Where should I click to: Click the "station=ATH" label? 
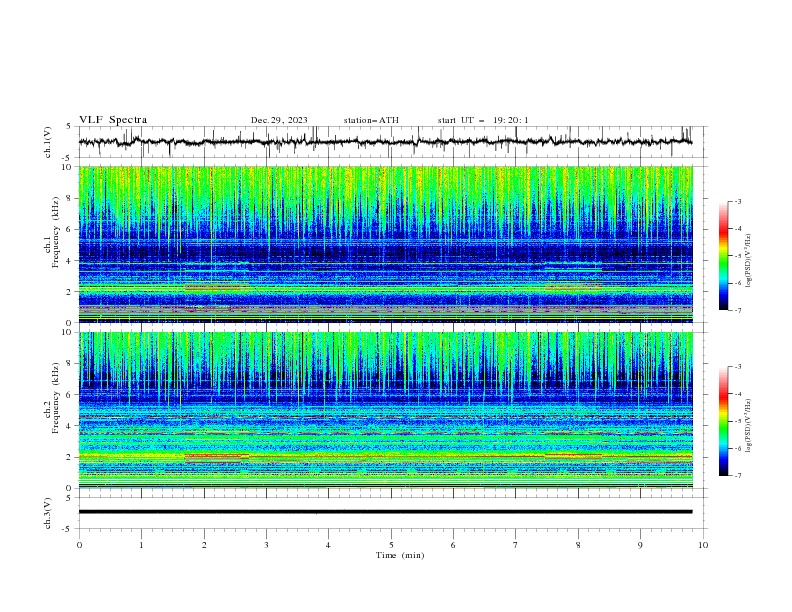click(x=371, y=120)
